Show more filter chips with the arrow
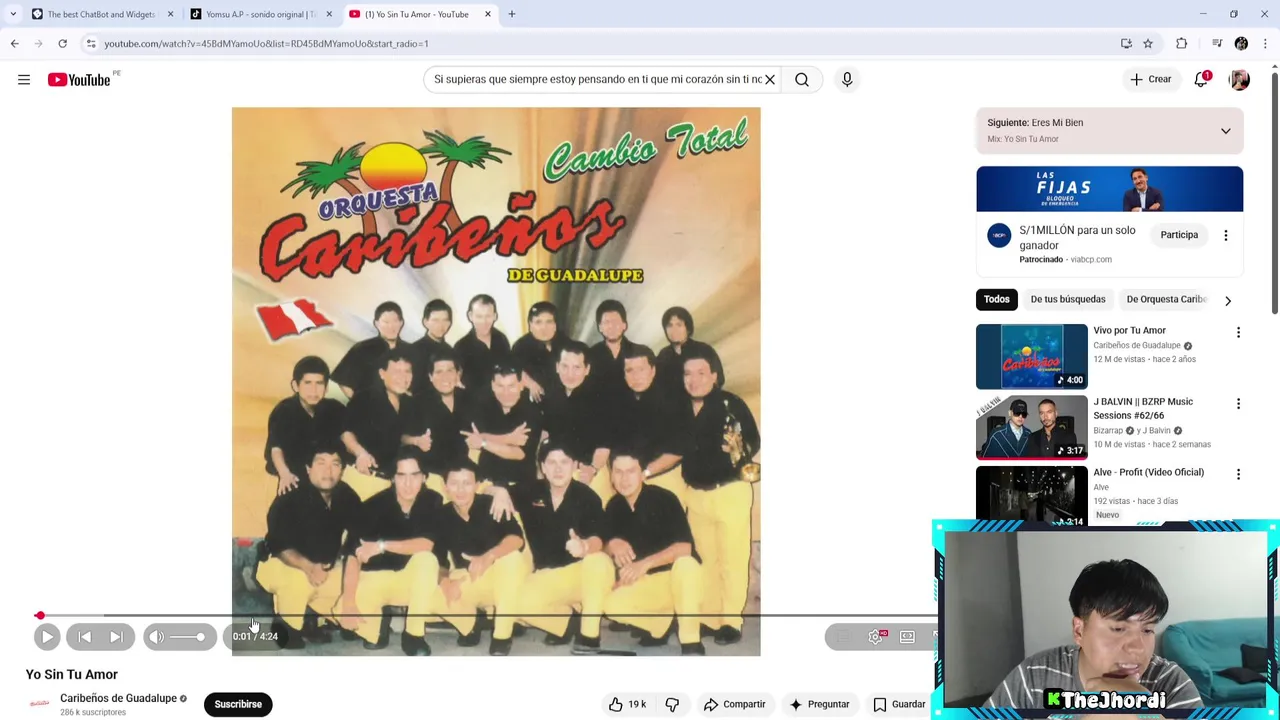Image resolution: width=1280 pixels, height=720 pixels. [x=1228, y=300]
